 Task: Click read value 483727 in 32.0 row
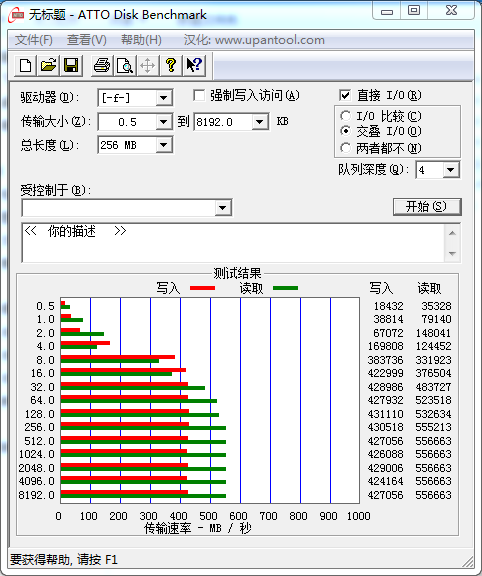tap(434, 387)
